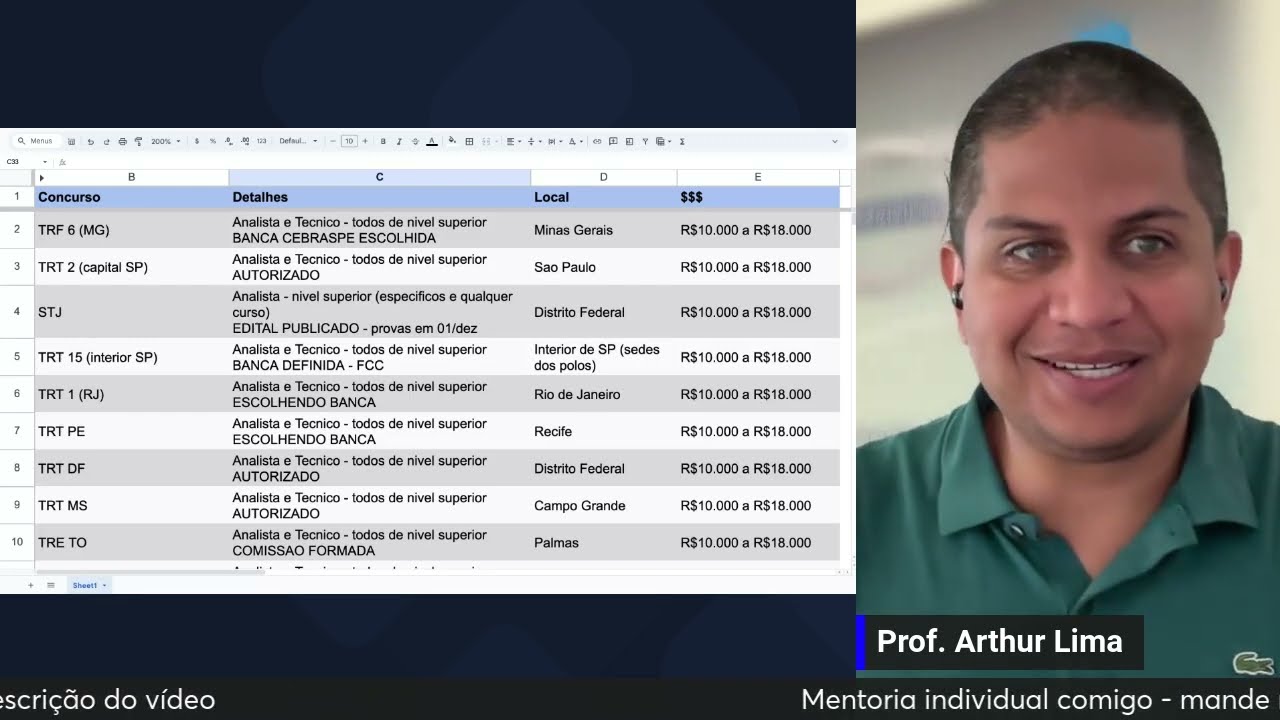
Task: Click the undo arrow icon
Action: [x=90, y=142]
